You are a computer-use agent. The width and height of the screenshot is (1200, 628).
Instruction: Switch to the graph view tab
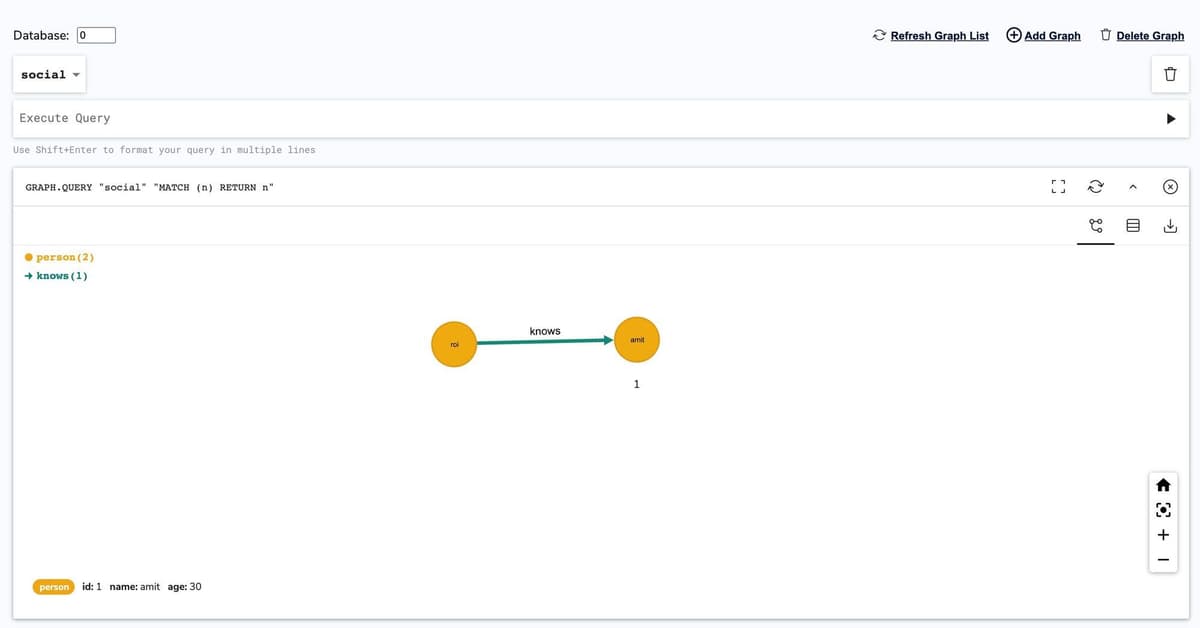point(1096,226)
